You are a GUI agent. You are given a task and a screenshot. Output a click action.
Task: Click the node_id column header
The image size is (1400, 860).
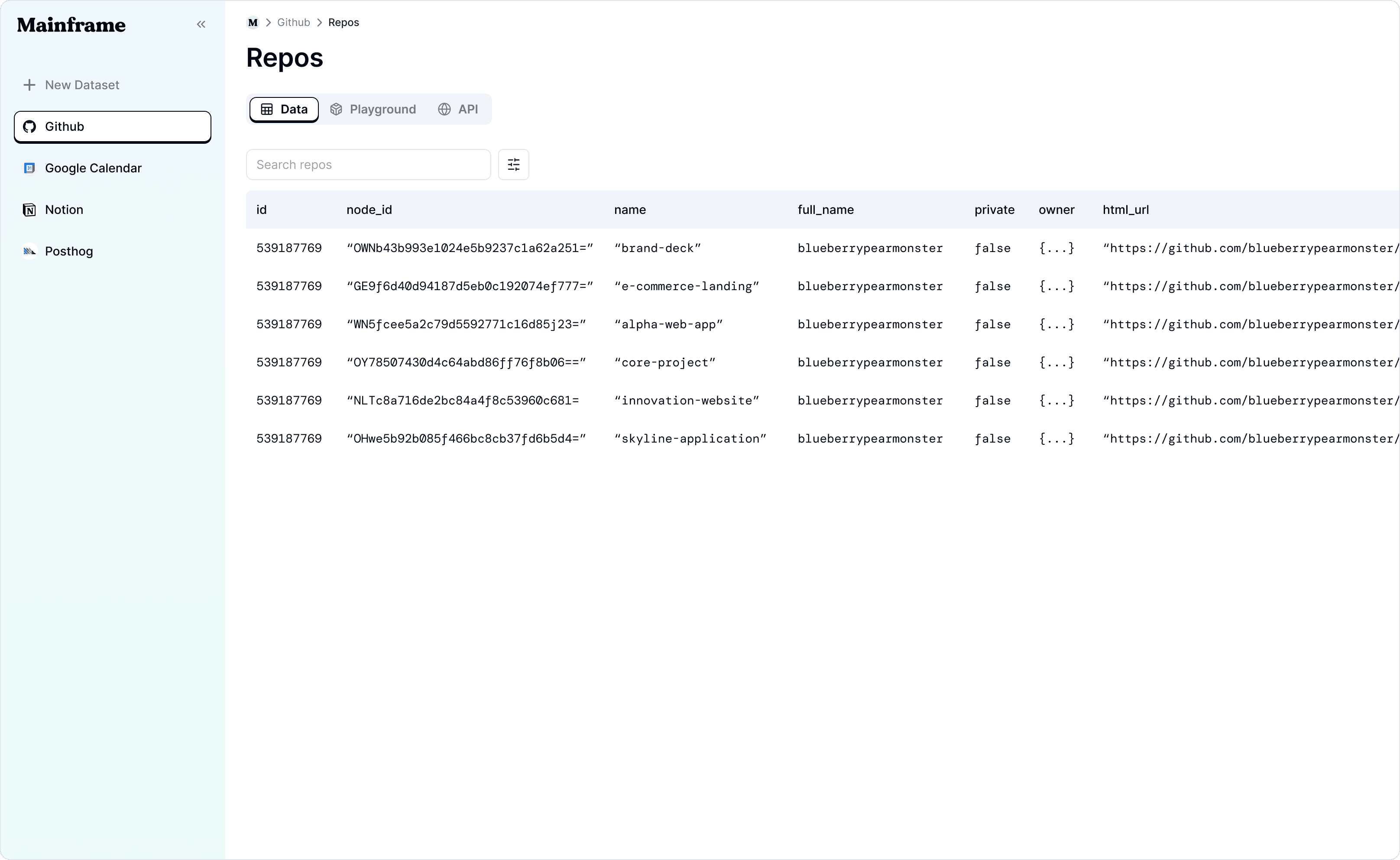(369, 210)
